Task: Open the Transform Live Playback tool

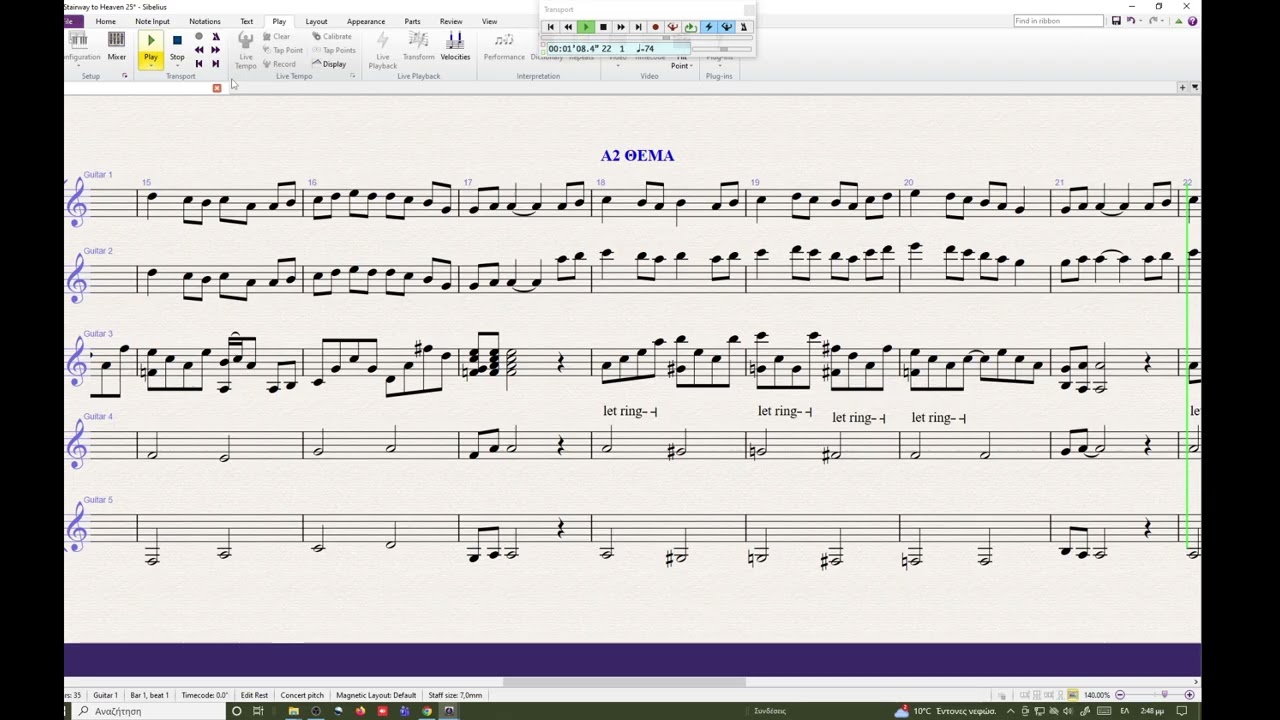Action: pos(418,45)
